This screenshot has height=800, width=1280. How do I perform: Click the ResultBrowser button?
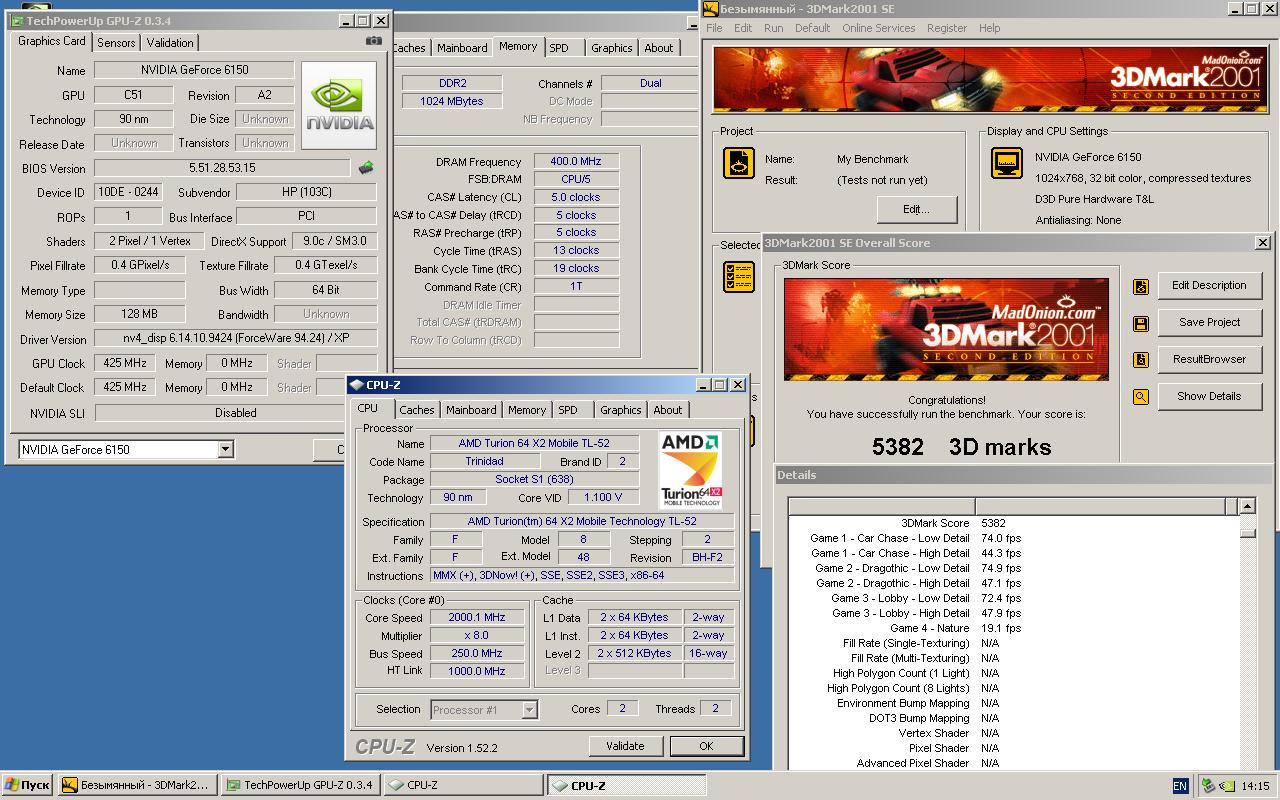pyautogui.click(x=1210, y=360)
